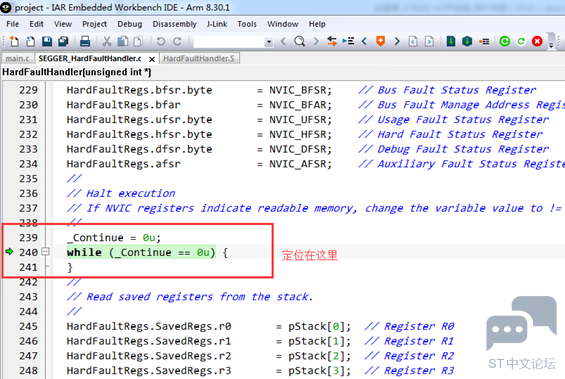The height and width of the screenshot is (379, 565).
Task: Open Find with the magnifier icon
Action: 299,41
